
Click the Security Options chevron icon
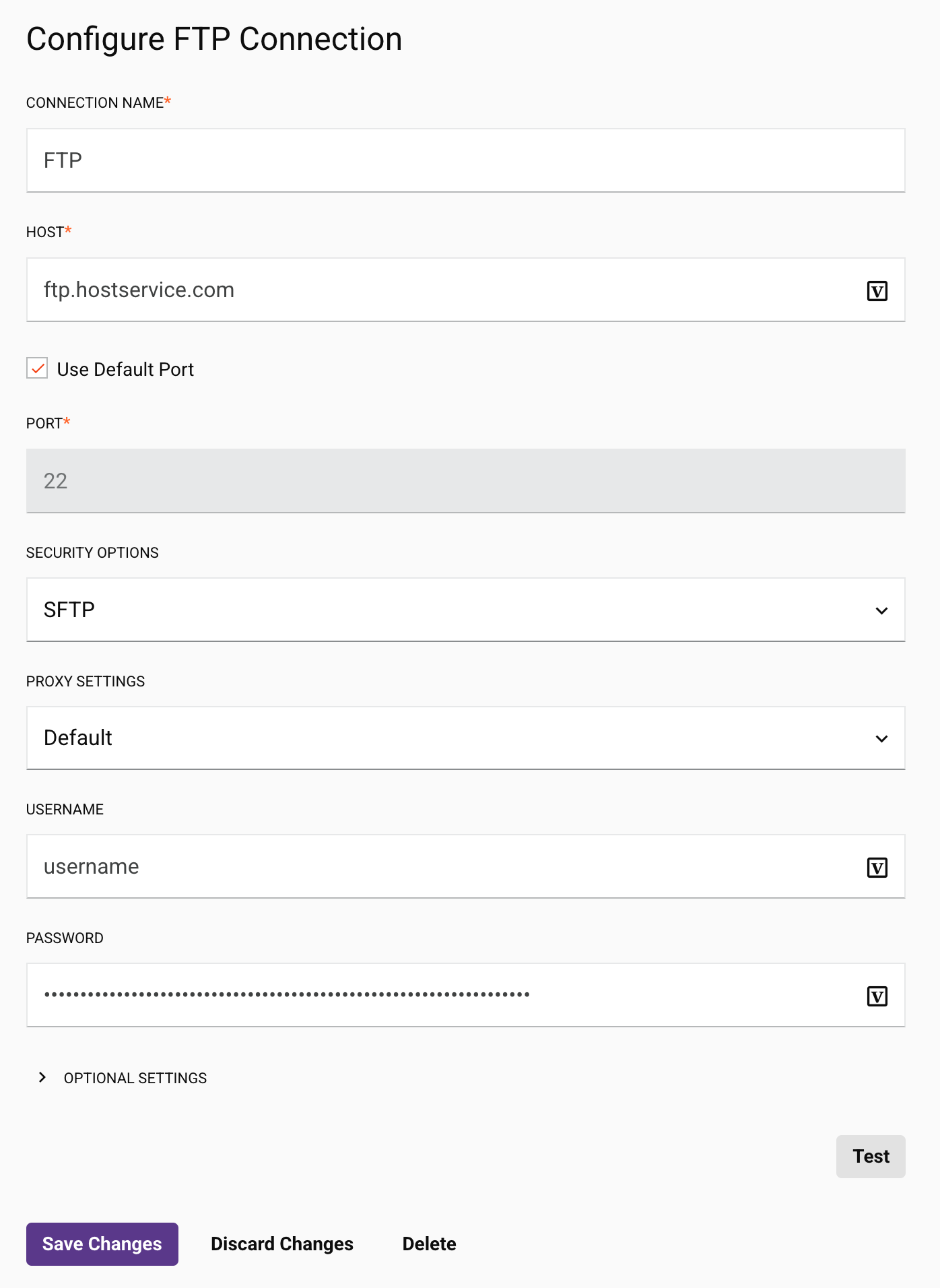tap(882, 610)
